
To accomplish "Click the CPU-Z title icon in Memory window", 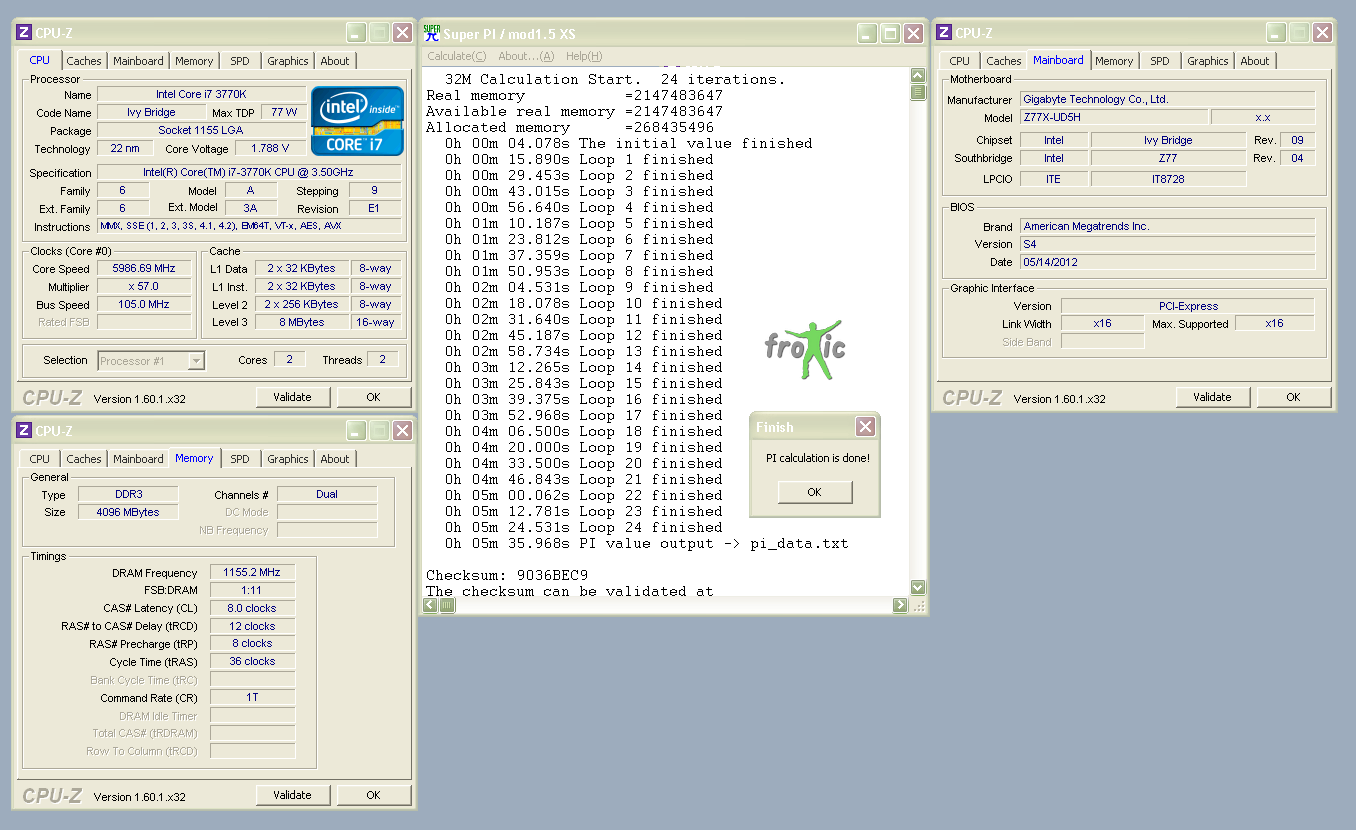I will coord(25,431).
